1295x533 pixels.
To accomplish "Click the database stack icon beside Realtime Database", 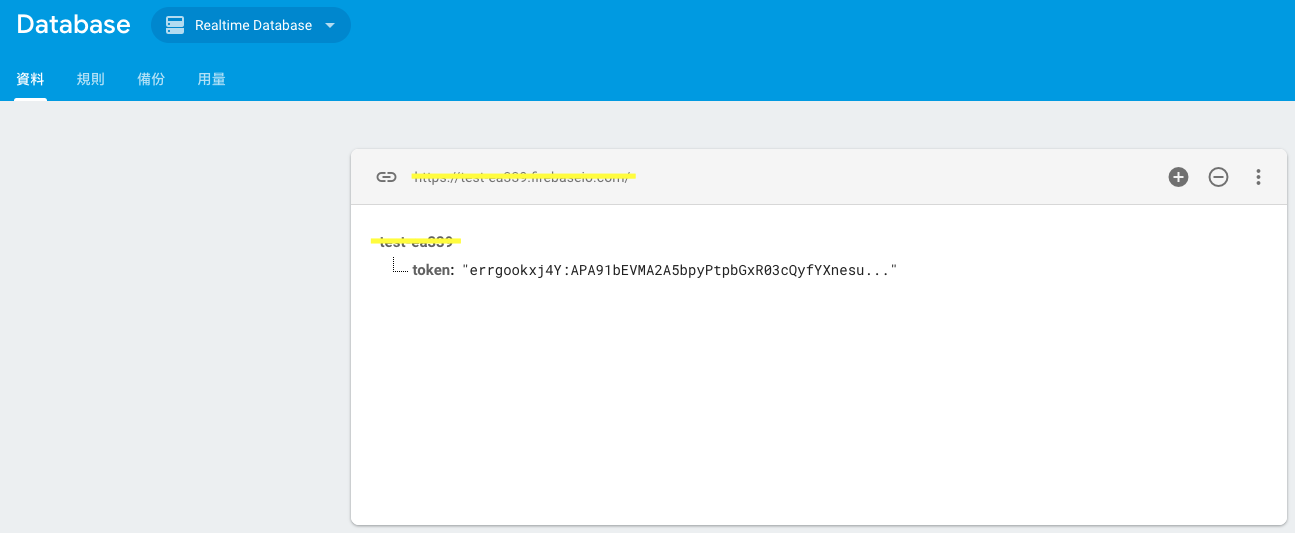I will pyautogui.click(x=175, y=25).
